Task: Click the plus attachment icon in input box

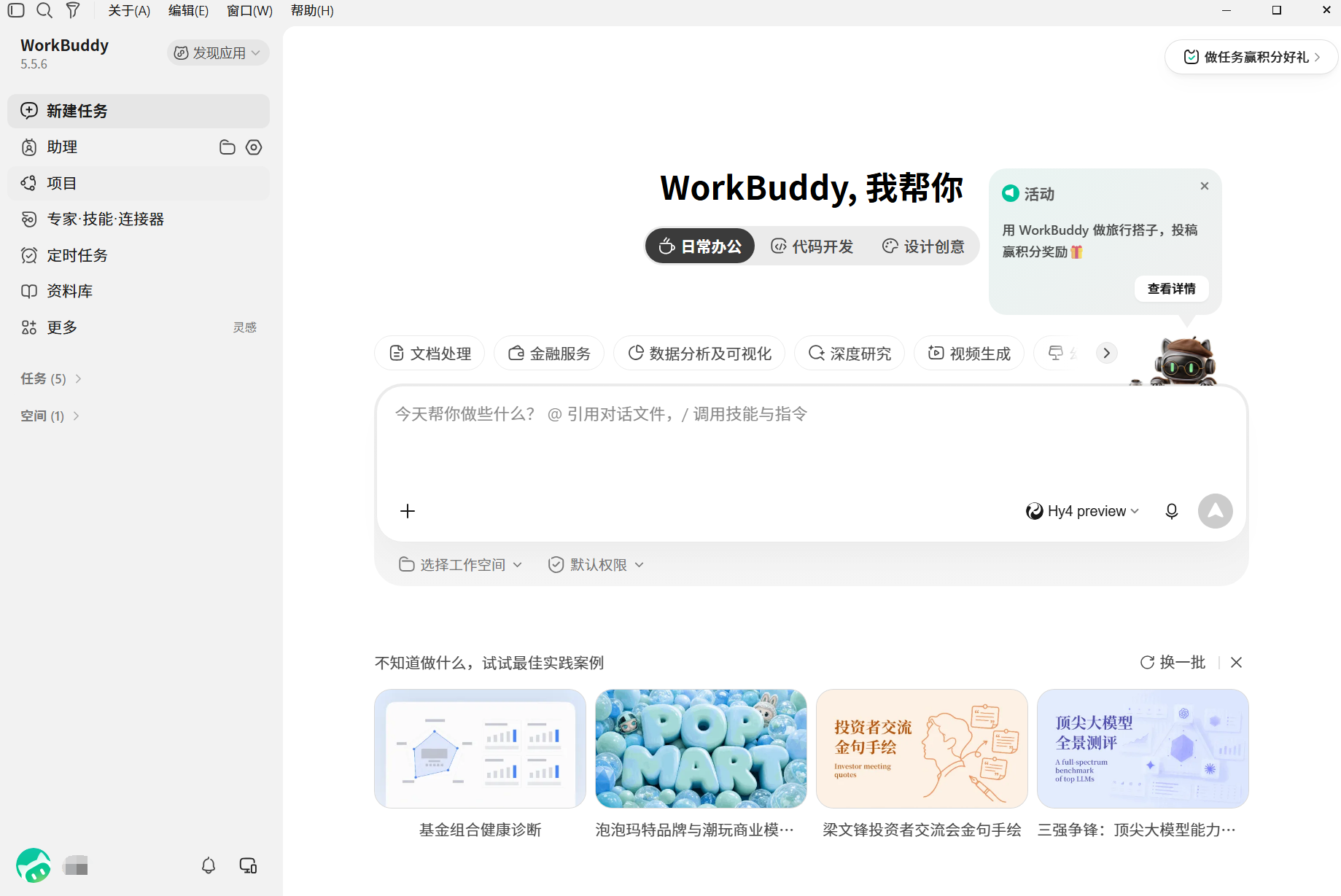Action: click(408, 511)
